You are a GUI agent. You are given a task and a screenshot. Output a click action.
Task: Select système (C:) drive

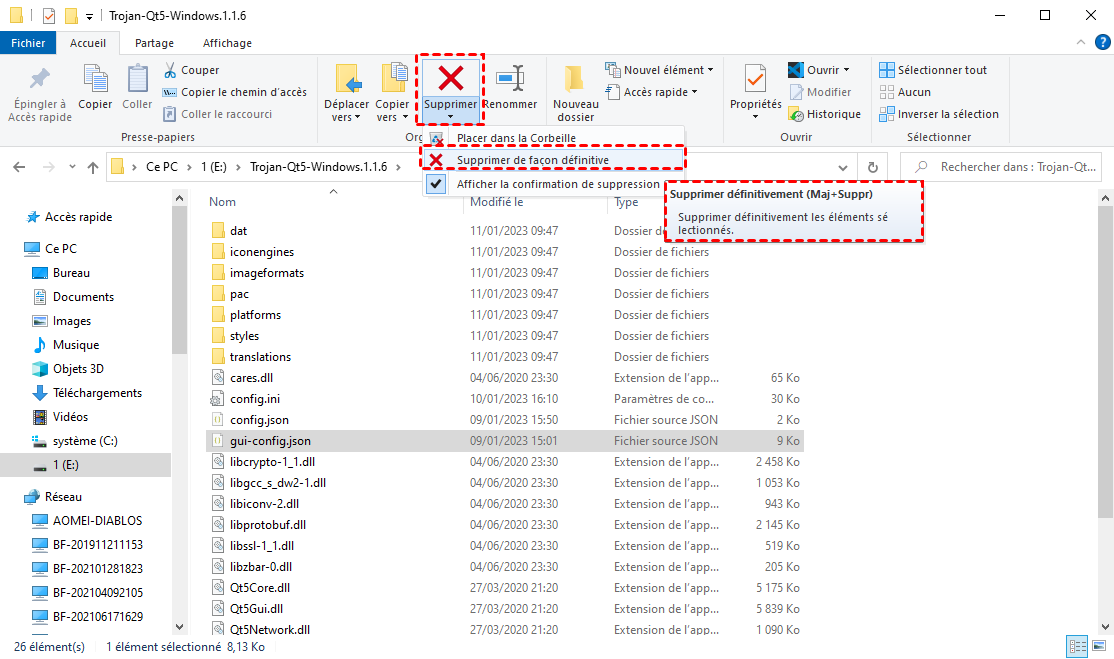point(85,441)
